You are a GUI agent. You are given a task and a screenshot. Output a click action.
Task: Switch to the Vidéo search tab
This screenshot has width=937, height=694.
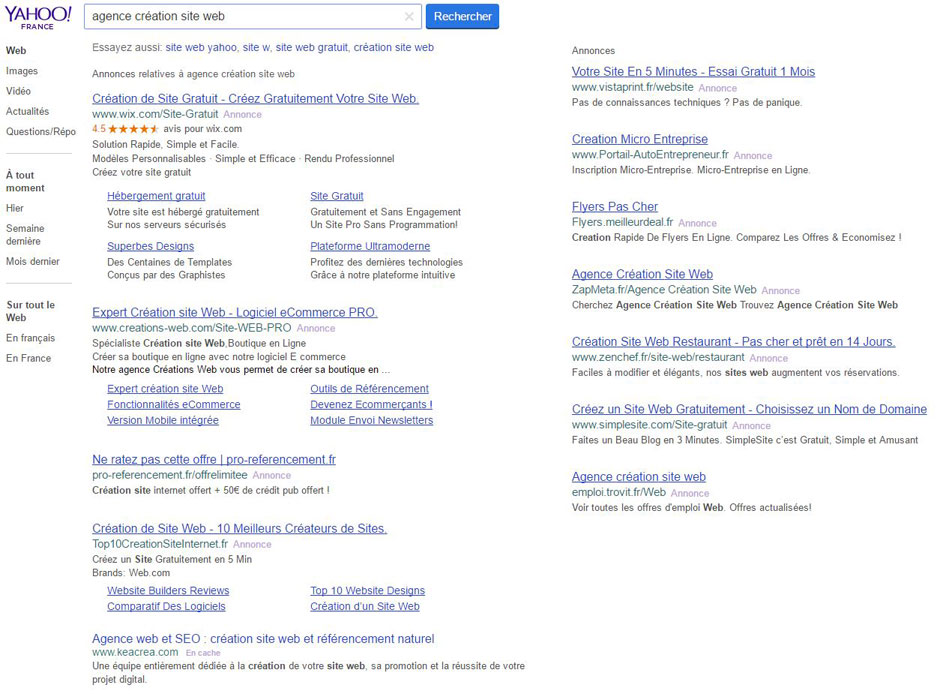[19, 91]
